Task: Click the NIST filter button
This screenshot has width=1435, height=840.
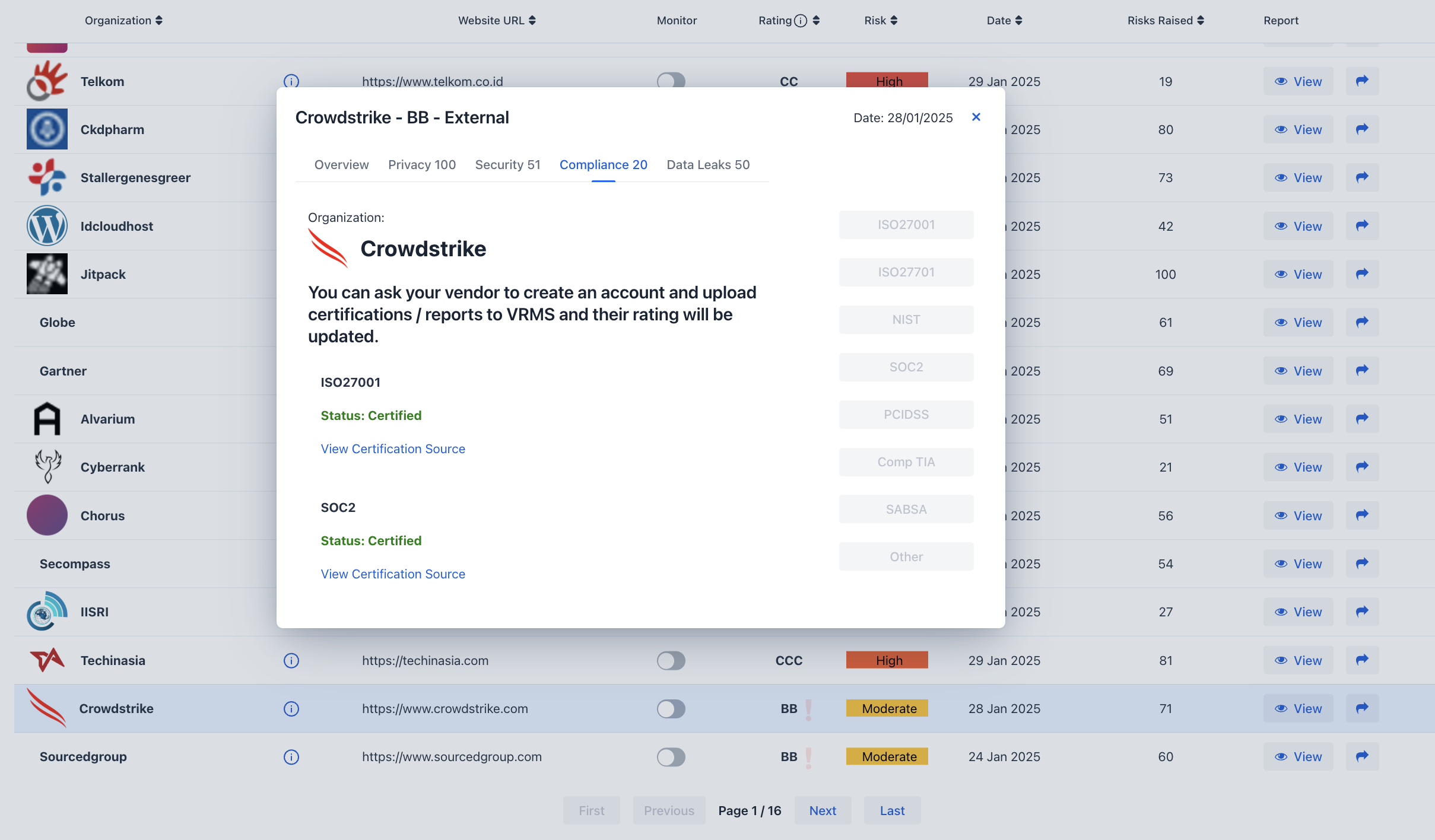Action: [x=906, y=320]
